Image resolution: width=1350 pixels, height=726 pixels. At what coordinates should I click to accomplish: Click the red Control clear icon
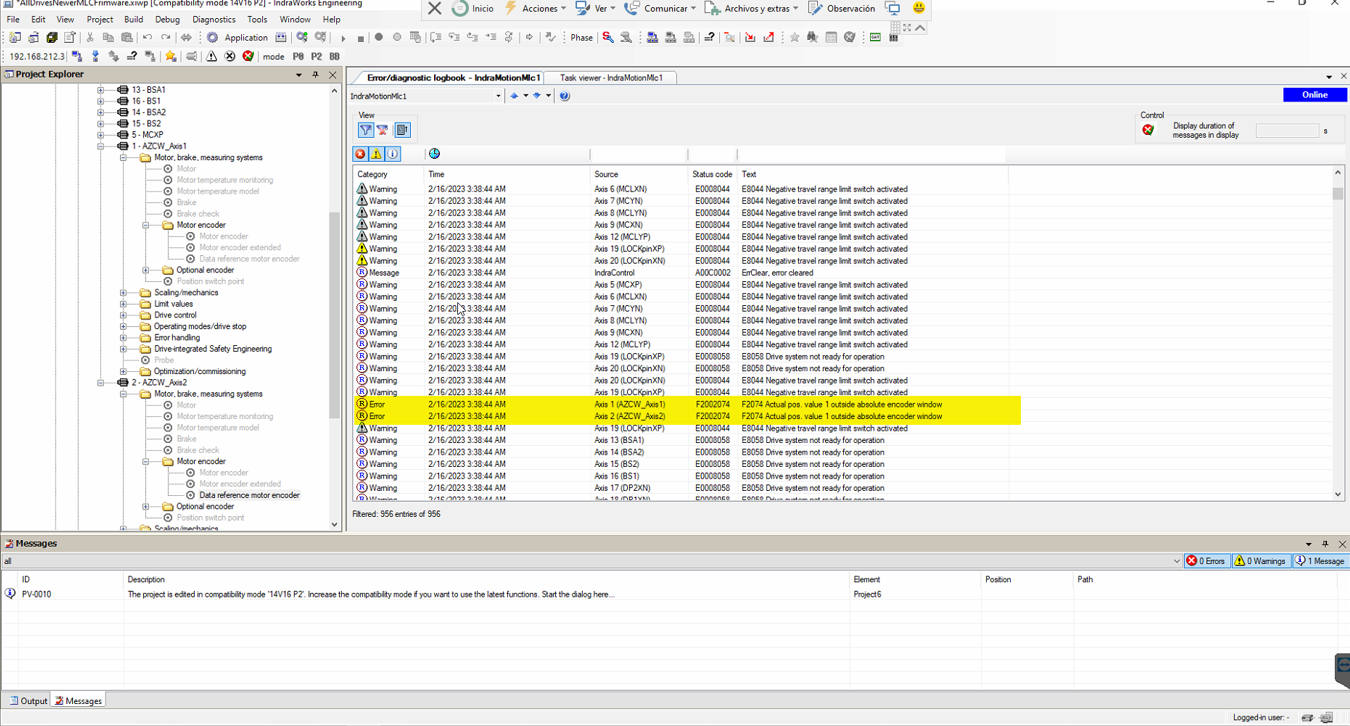coord(1148,130)
